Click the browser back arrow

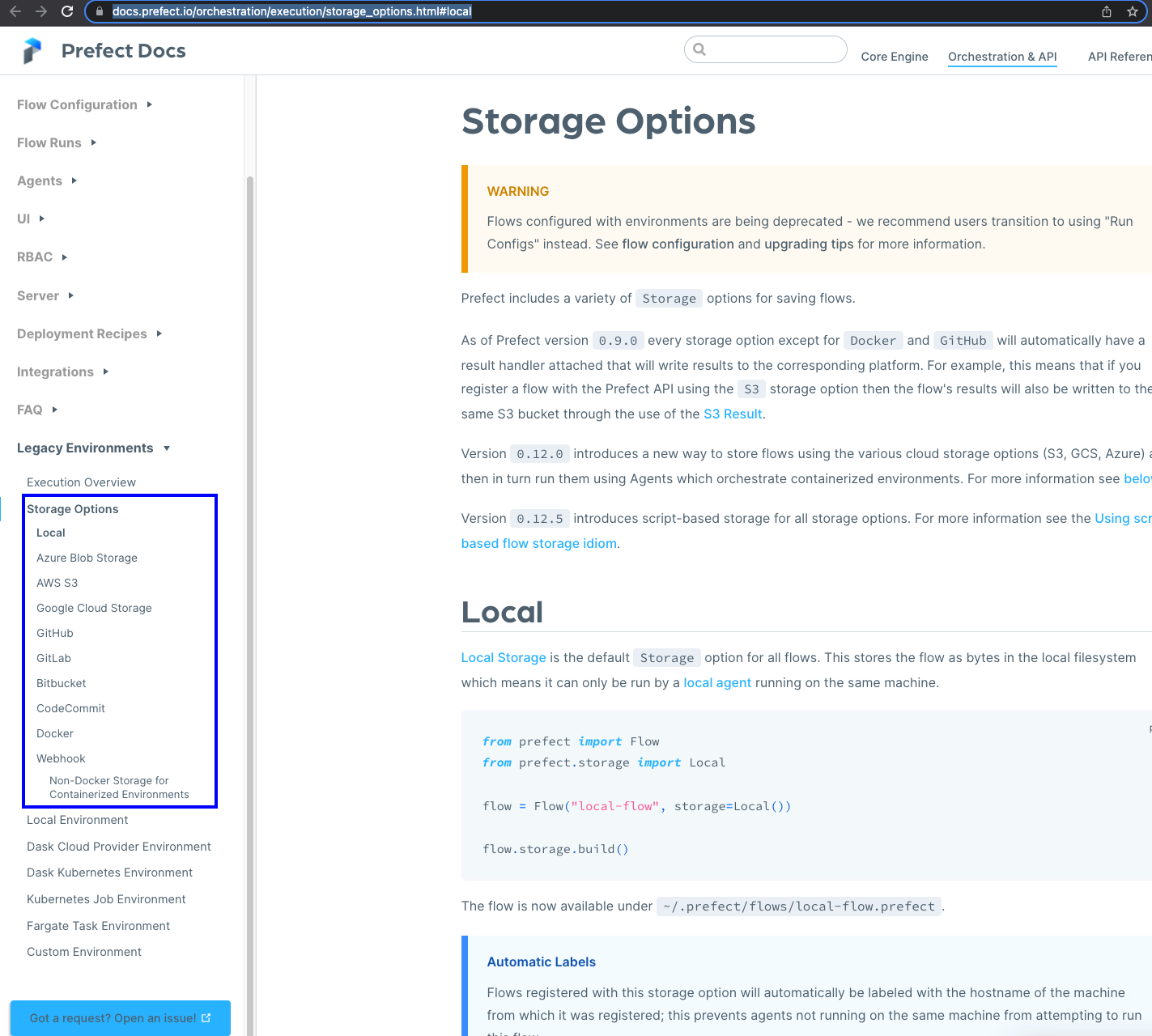(x=15, y=11)
